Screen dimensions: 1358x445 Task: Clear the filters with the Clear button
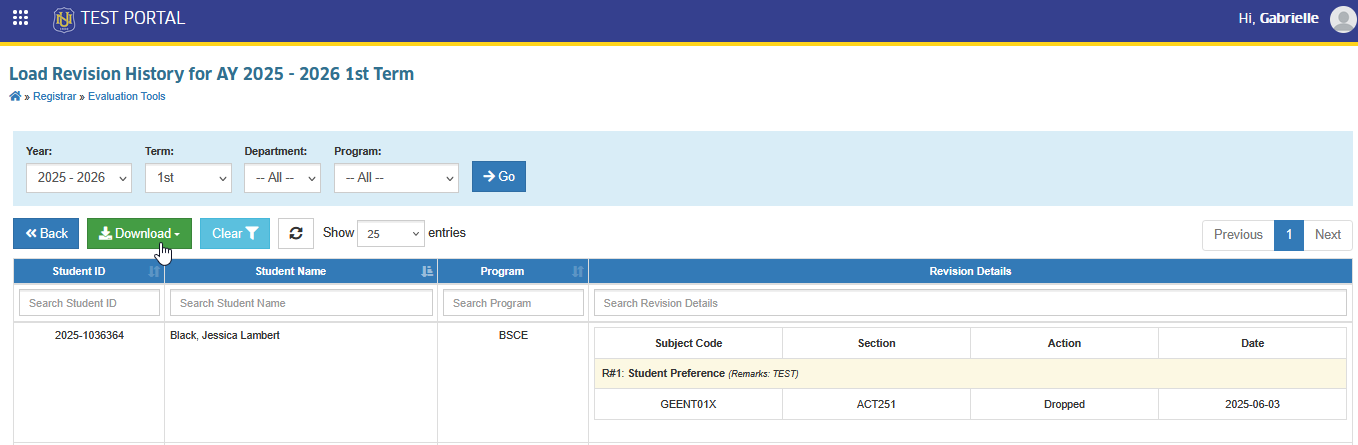tap(235, 233)
